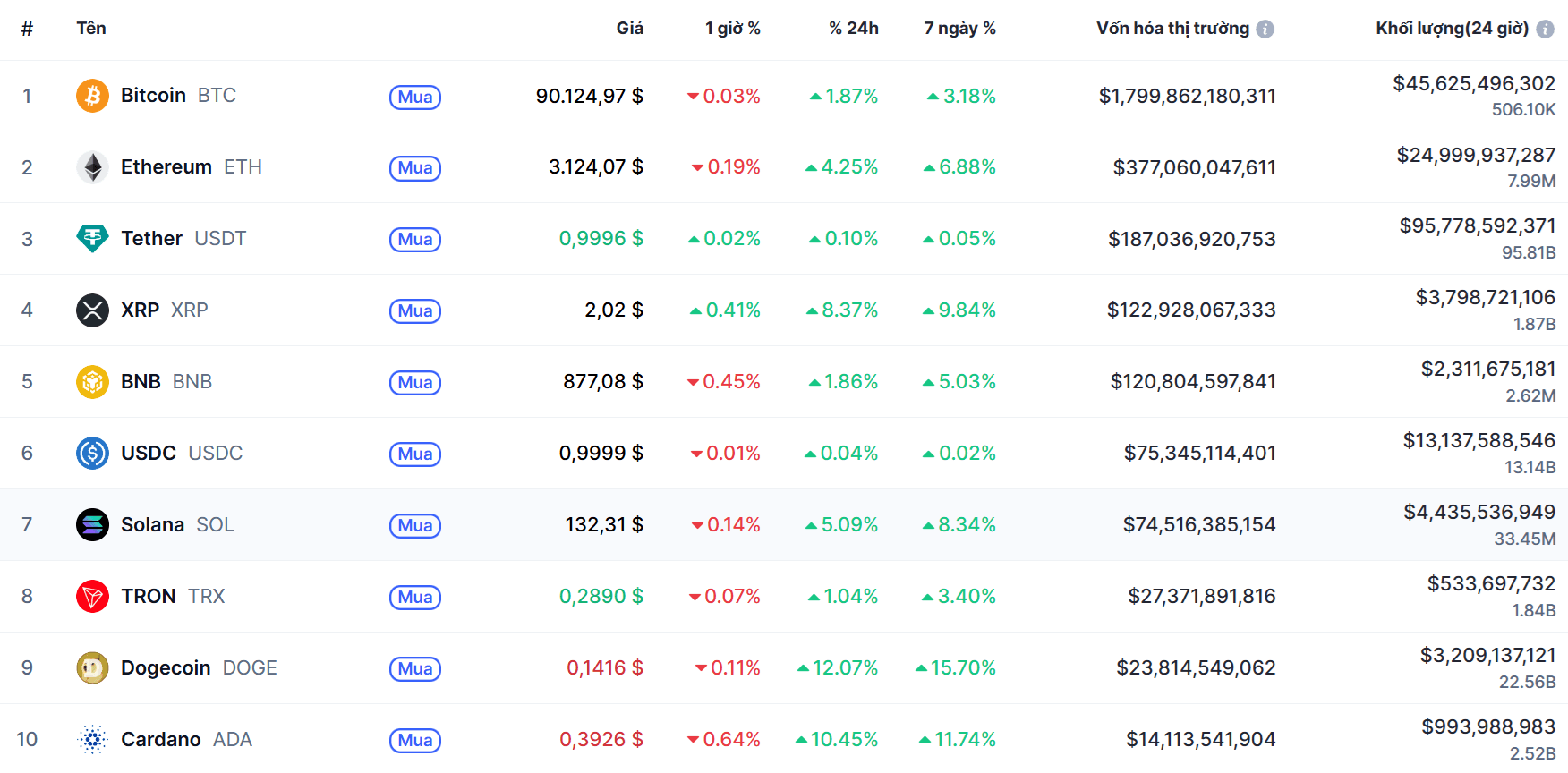1568x773 pixels.
Task: Sort by Tên column header
Action: pyautogui.click(x=91, y=28)
